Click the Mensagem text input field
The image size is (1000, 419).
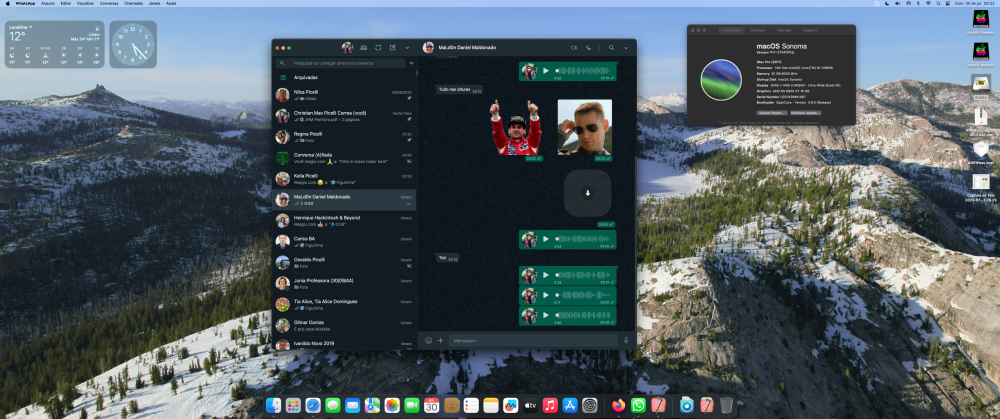point(533,341)
